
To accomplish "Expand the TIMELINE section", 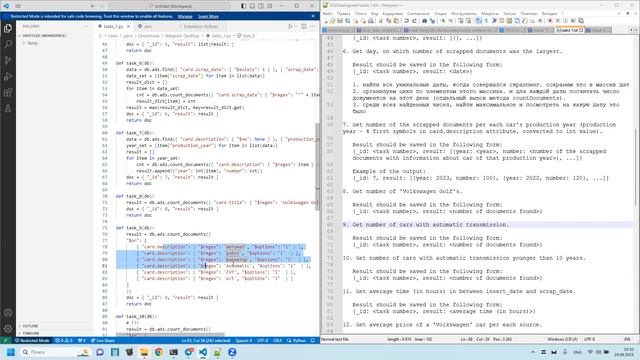I will [x=30, y=333].
